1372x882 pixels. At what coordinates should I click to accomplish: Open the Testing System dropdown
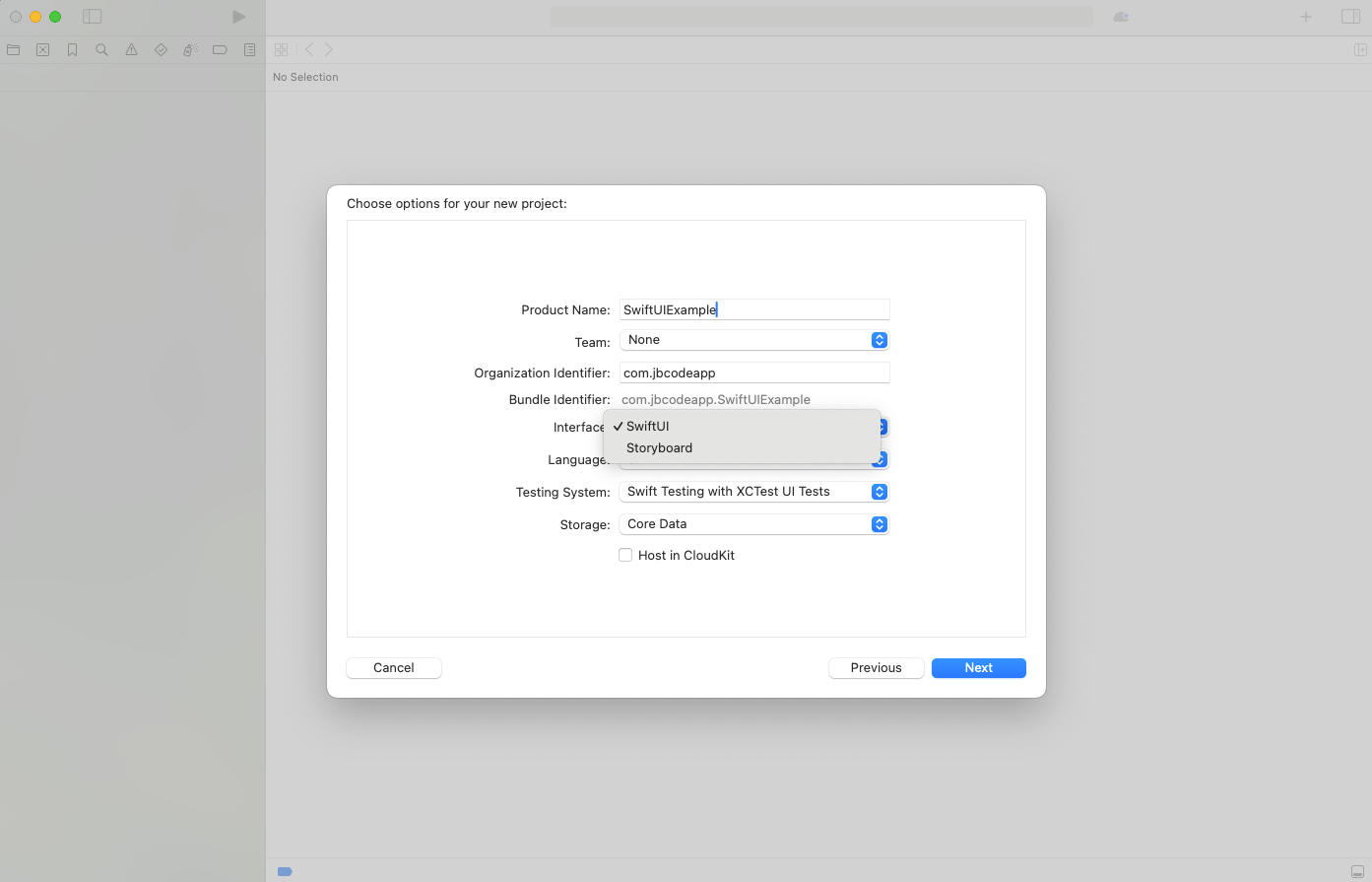(754, 492)
